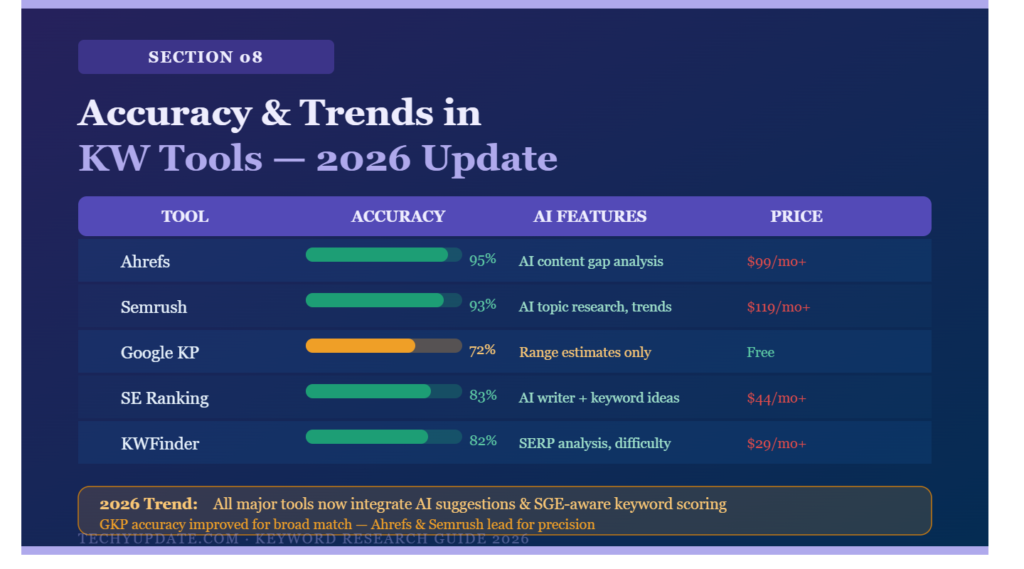Select the Ahrefs tool name
Image resolution: width=1024 pixels, height=569 pixels.
(x=145, y=261)
